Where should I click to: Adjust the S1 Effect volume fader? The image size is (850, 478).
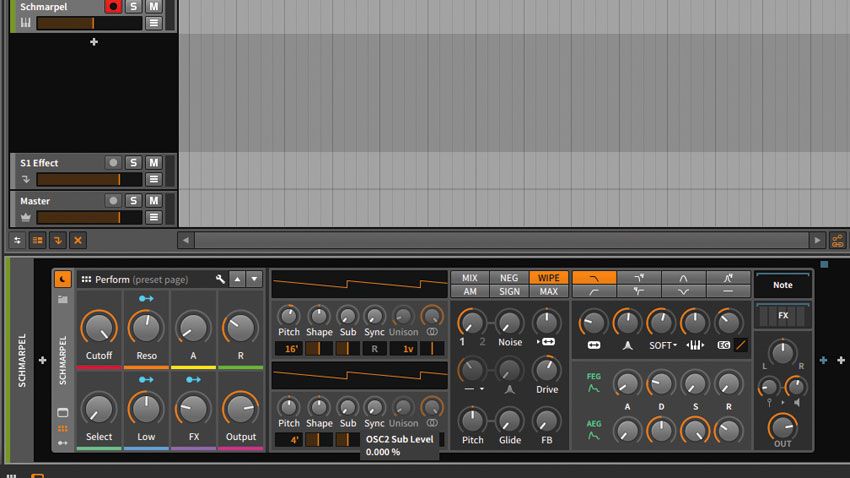pos(89,179)
